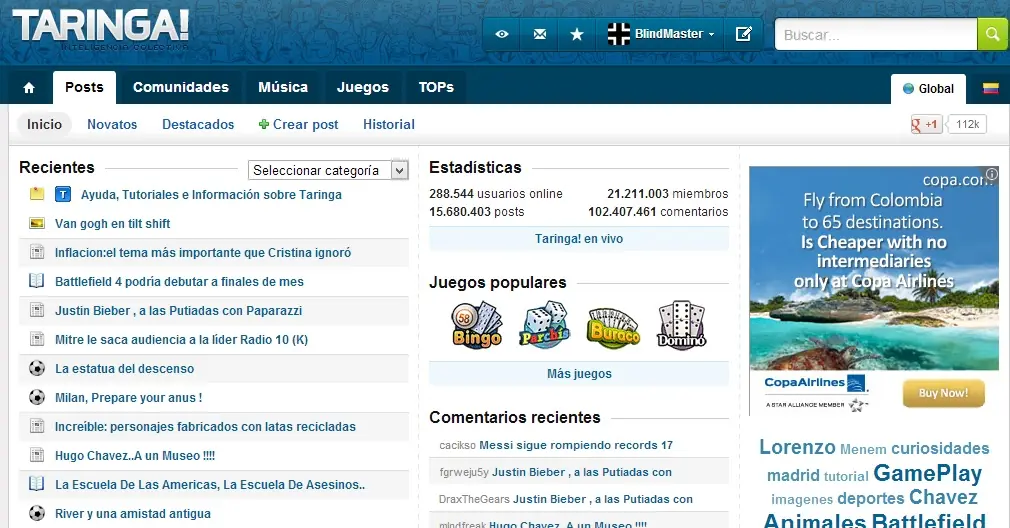Click the green search magnifier button
This screenshot has width=1010, height=528.
click(x=991, y=34)
